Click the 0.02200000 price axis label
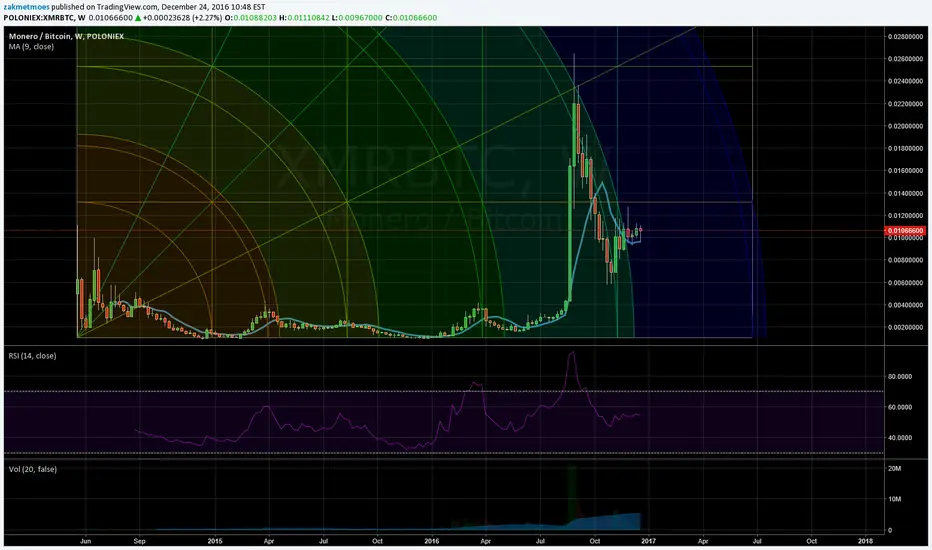932x550 pixels. click(906, 103)
